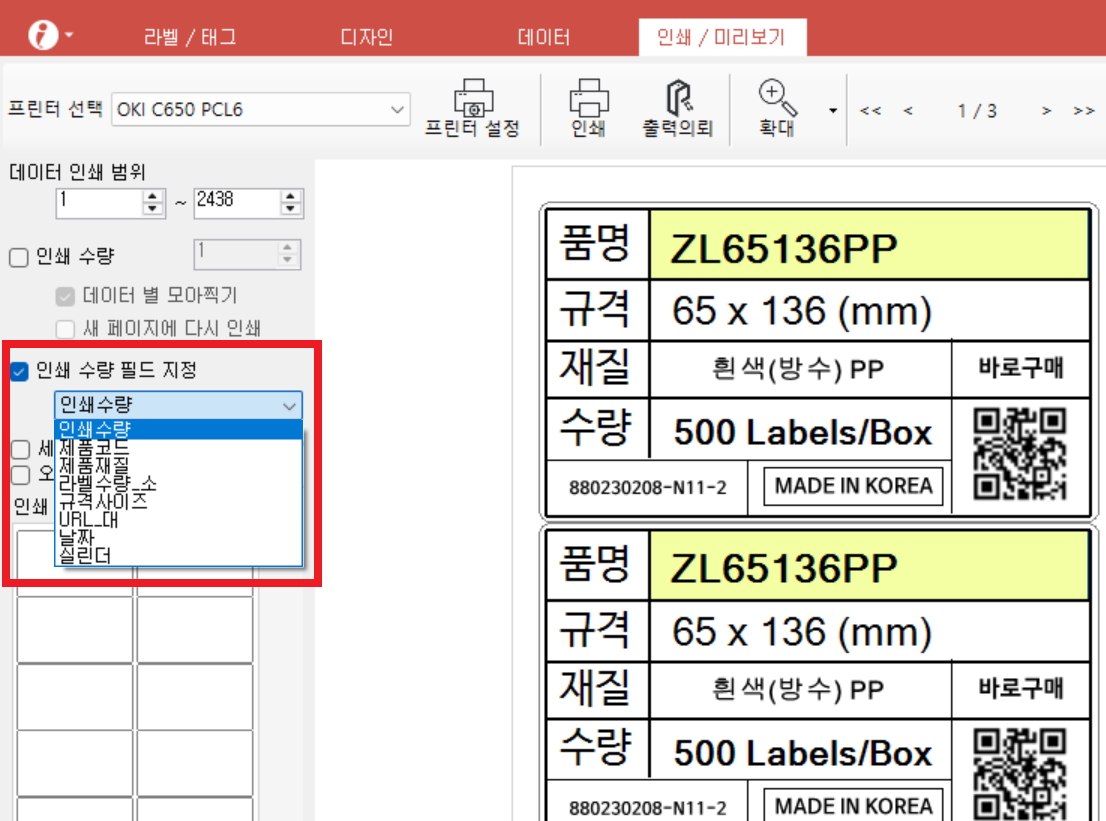Jump to the last preview page
Viewport: 1106px width, 821px height.
[1084, 111]
